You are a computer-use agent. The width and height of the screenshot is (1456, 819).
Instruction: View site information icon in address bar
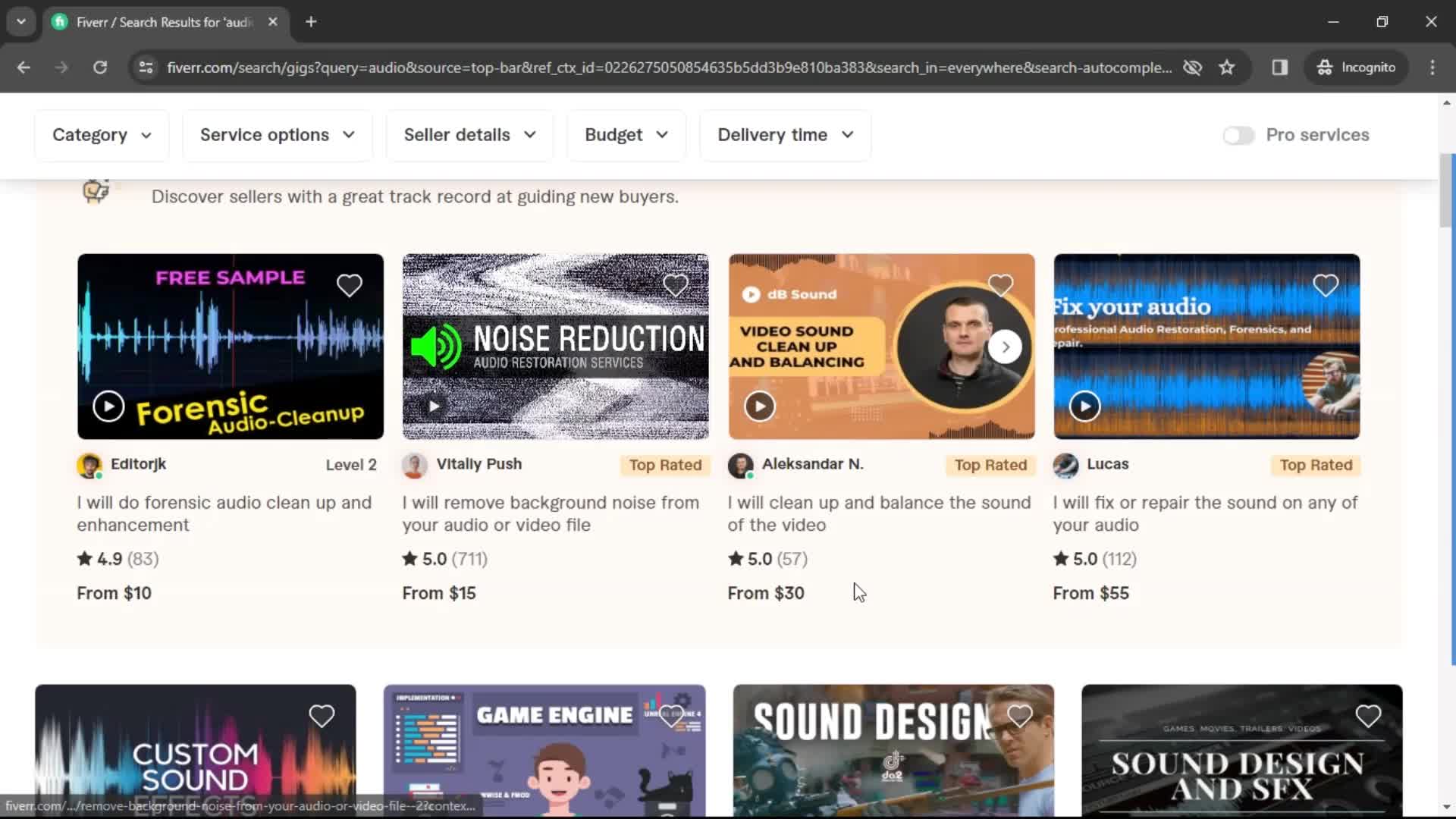pyautogui.click(x=146, y=67)
